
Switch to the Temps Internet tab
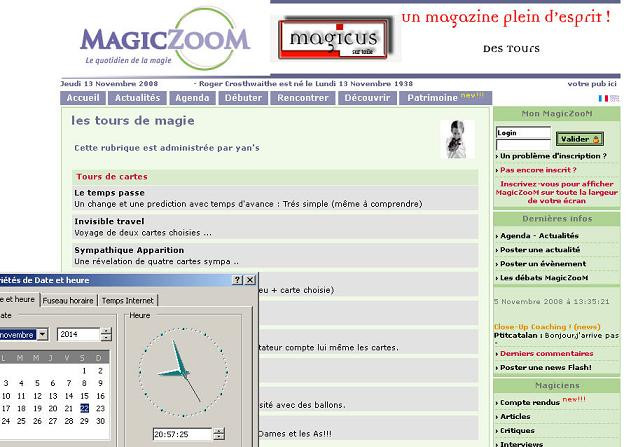pyautogui.click(x=128, y=300)
